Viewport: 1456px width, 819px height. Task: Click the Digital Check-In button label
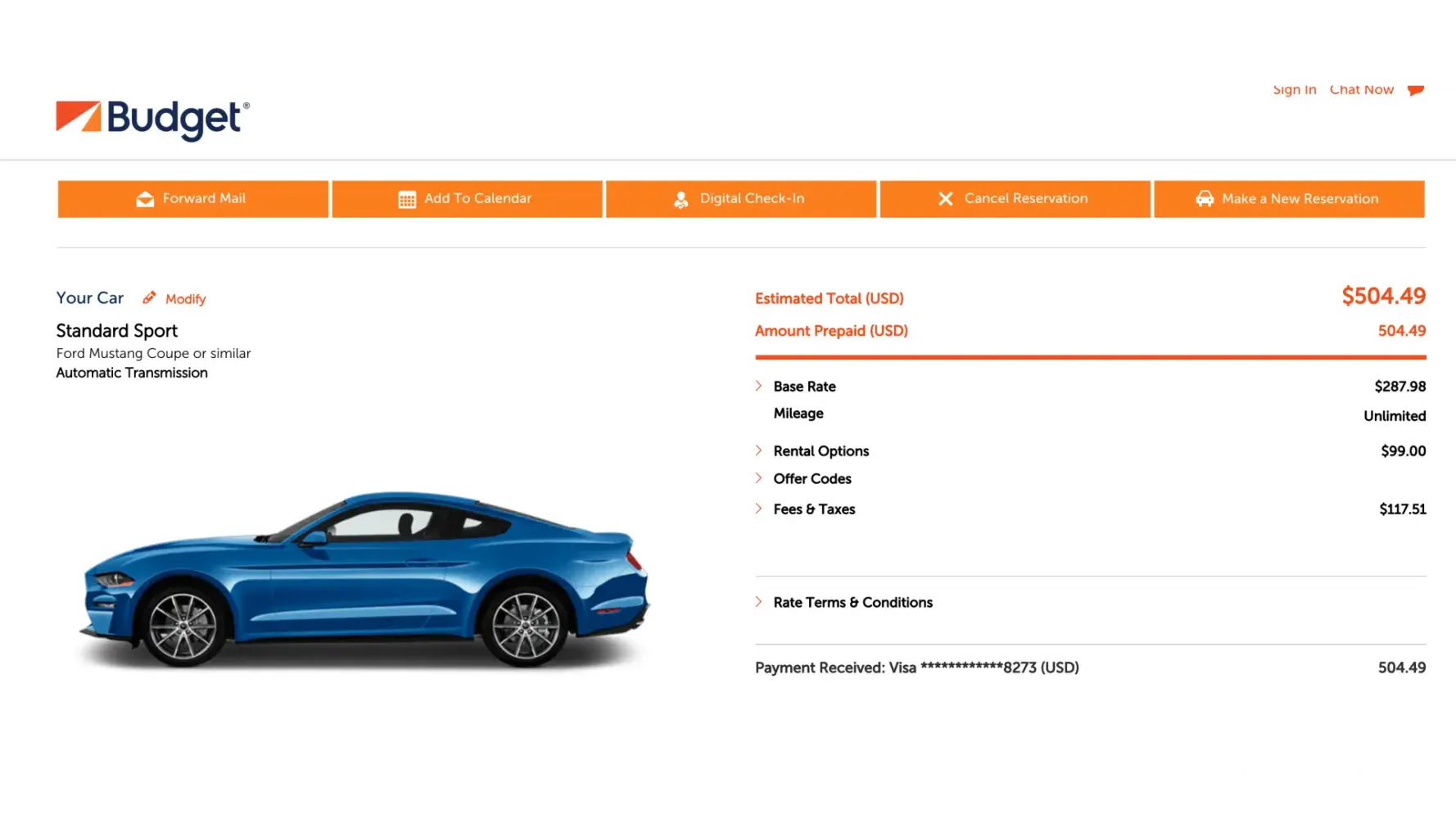click(753, 198)
